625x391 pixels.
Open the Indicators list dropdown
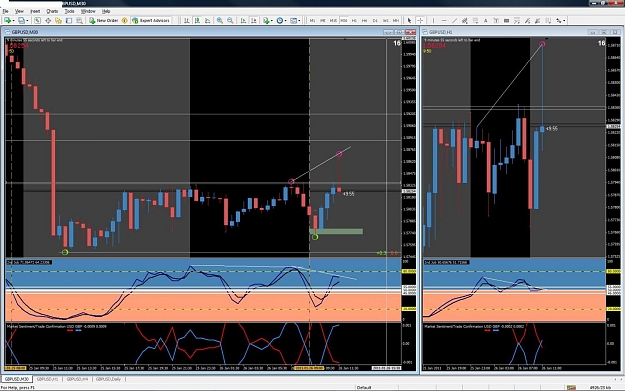(x=268, y=20)
